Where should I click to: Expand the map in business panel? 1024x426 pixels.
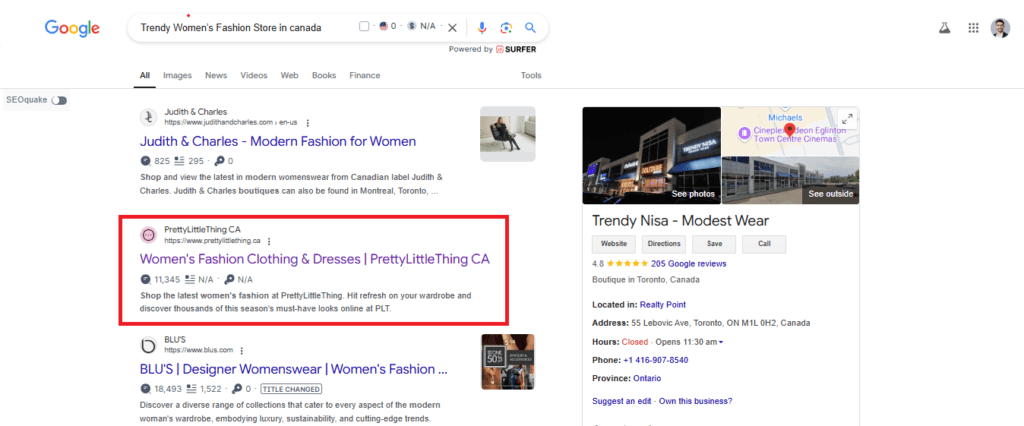(848, 118)
